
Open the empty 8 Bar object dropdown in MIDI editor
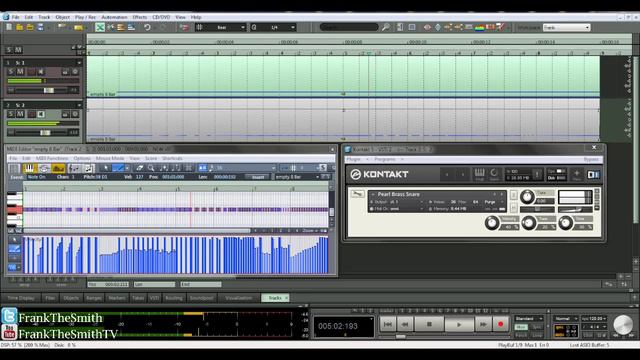tap(297, 177)
